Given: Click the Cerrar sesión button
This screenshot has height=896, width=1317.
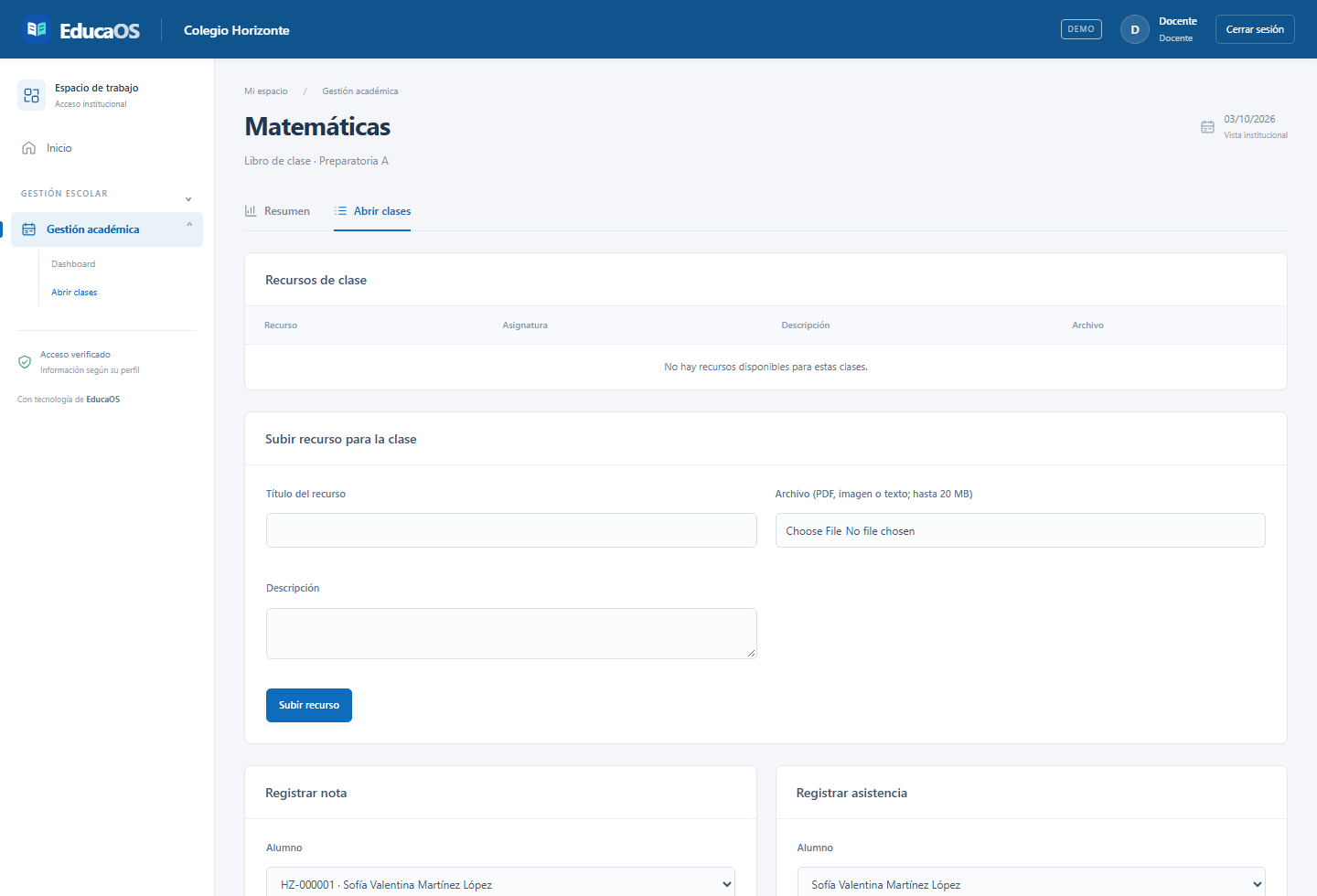Looking at the screenshot, I should click(x=1255, y=29).
